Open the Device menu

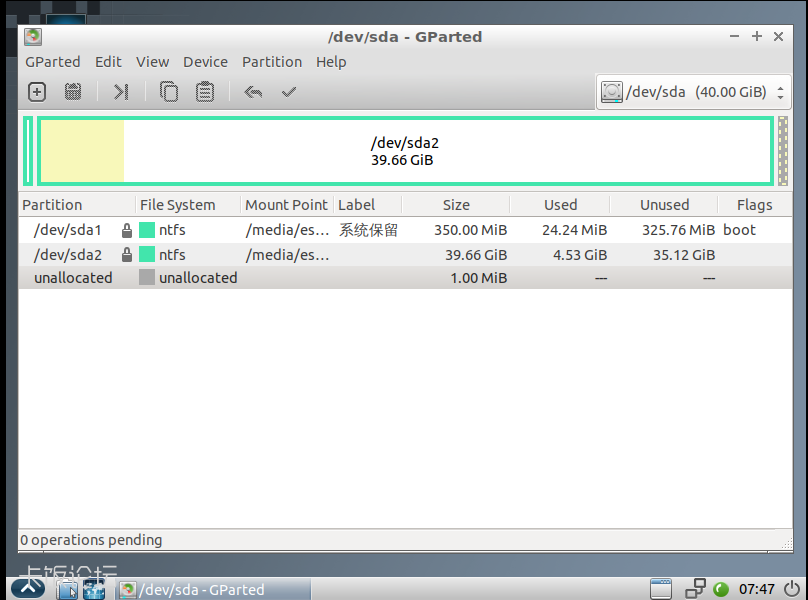pyautogui.click(x=205, y=62)
